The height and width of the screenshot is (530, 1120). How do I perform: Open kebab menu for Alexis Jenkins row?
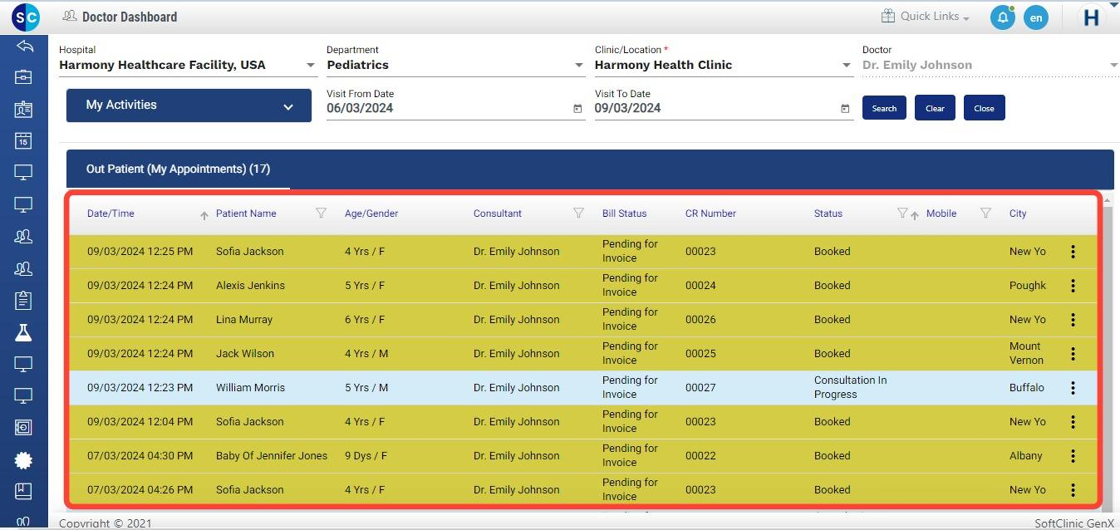point(1073,286)
